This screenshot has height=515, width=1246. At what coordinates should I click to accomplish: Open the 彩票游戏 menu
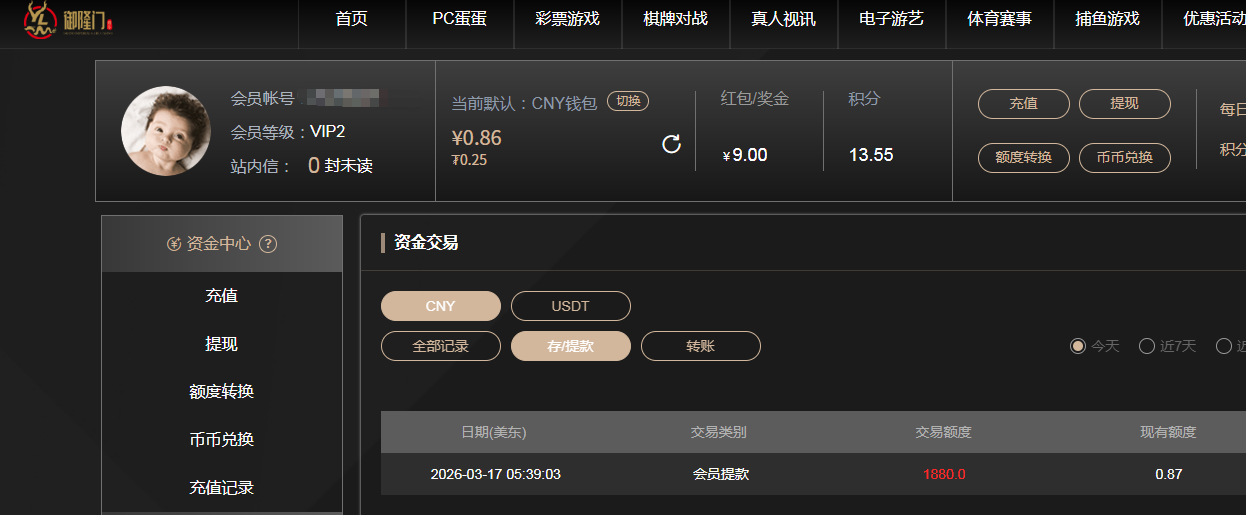pyautogui.click(x=568, y=19)
